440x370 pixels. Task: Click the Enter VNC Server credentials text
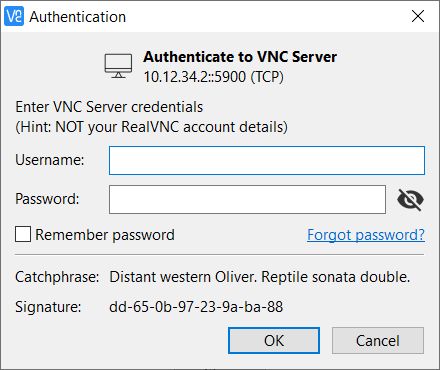109,107
